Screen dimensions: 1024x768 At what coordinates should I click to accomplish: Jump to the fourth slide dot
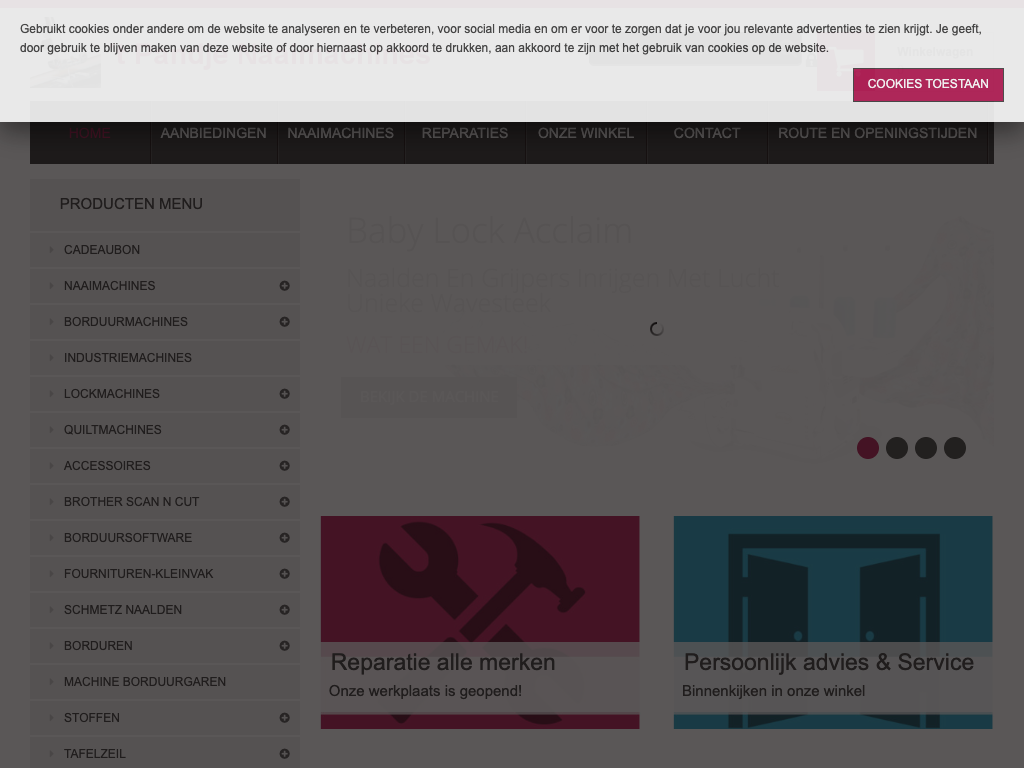click(x=955, y=448)
